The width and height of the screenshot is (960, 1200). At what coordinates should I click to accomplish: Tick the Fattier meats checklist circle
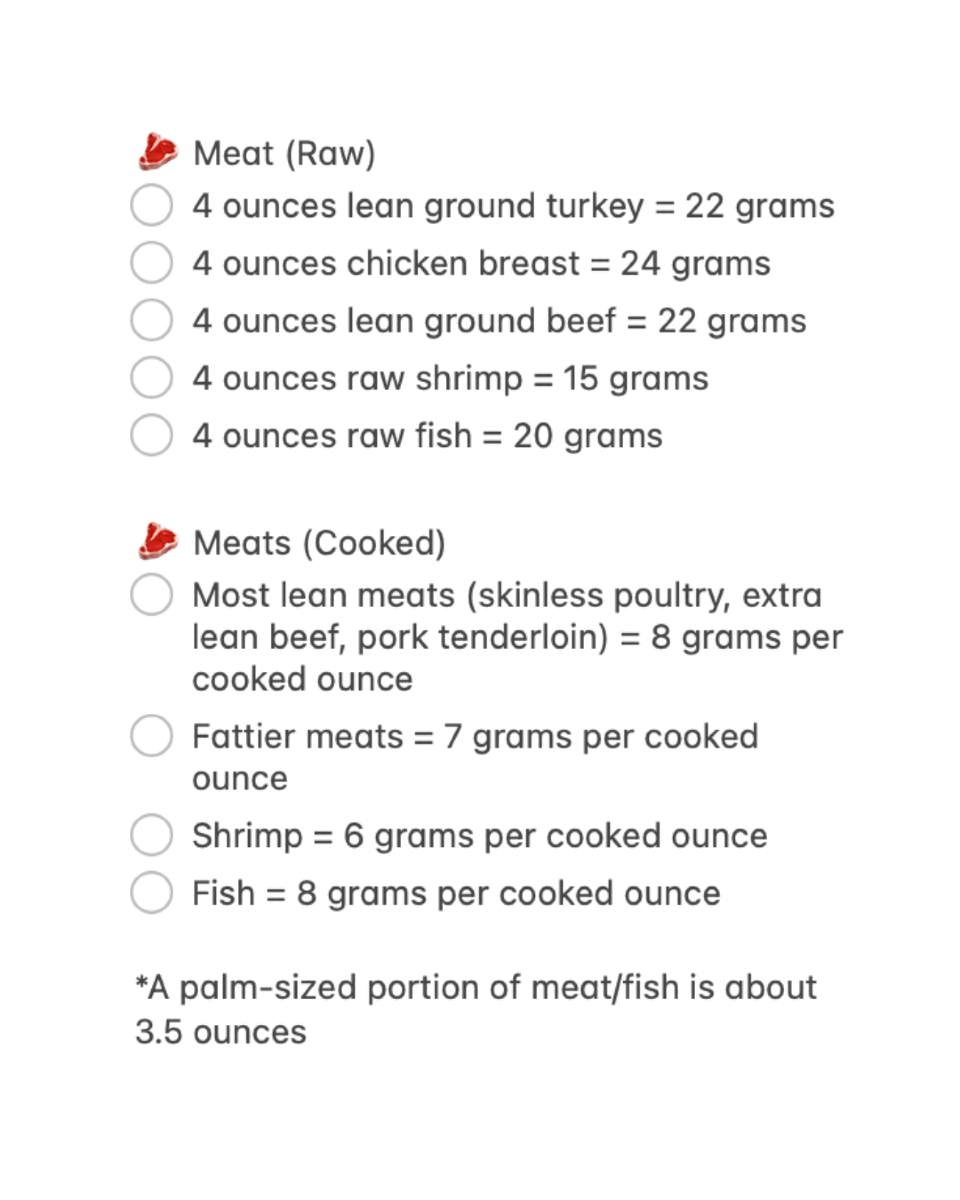(x=152, y=737)
